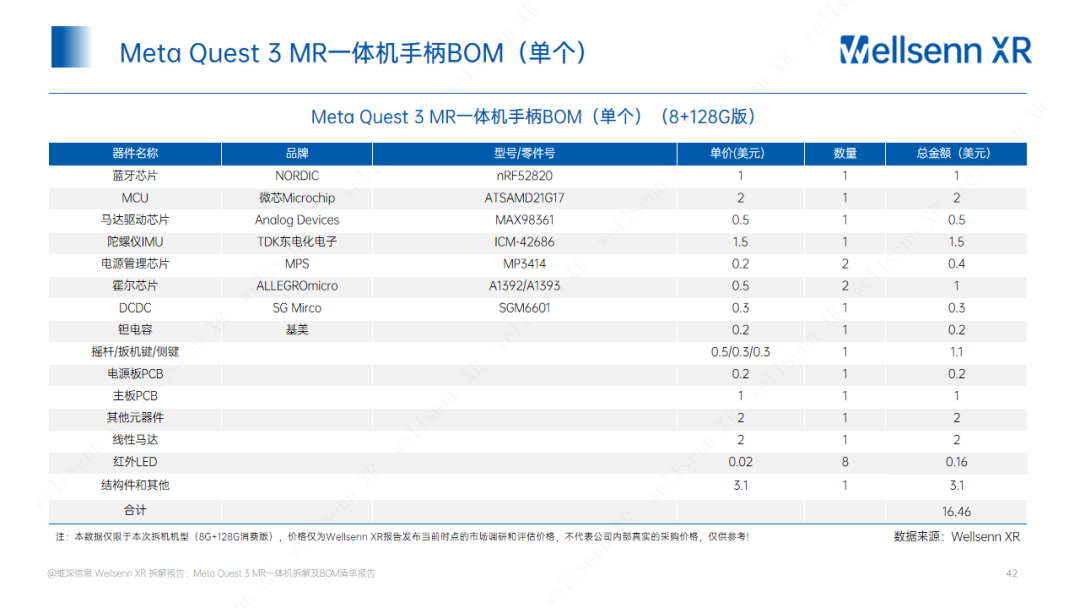Click the '型号/零件号' column header
Screen dimensions: 1080x608
pos(524,154)
